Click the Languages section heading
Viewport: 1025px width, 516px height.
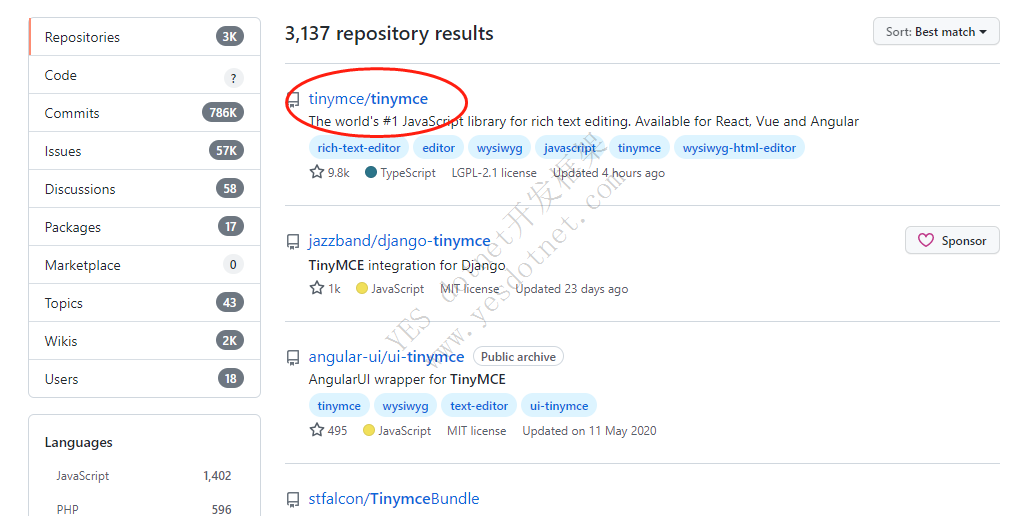pyautogui.click(x=78, y=442)
